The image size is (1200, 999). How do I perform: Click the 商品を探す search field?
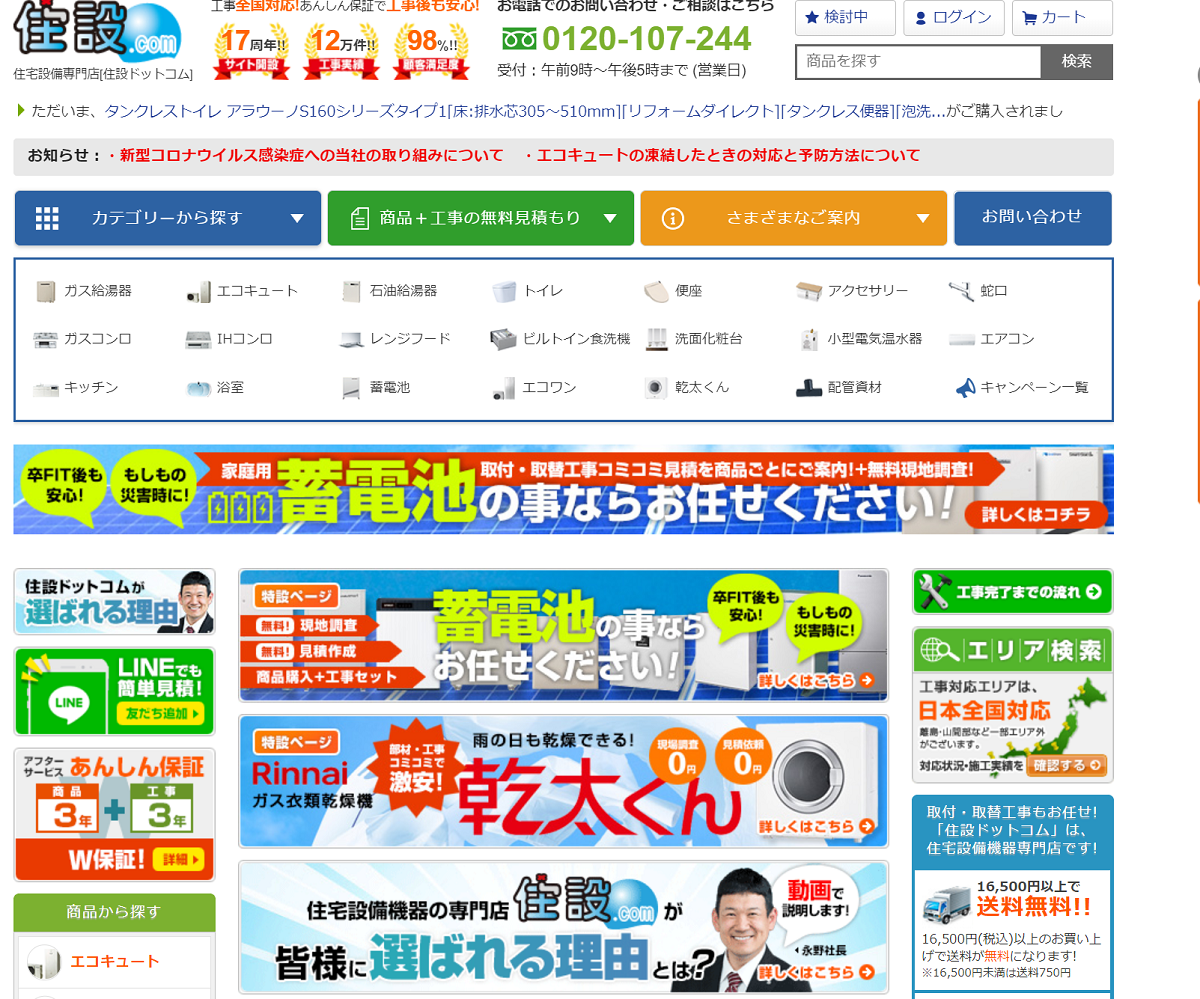tap(918, 62)
